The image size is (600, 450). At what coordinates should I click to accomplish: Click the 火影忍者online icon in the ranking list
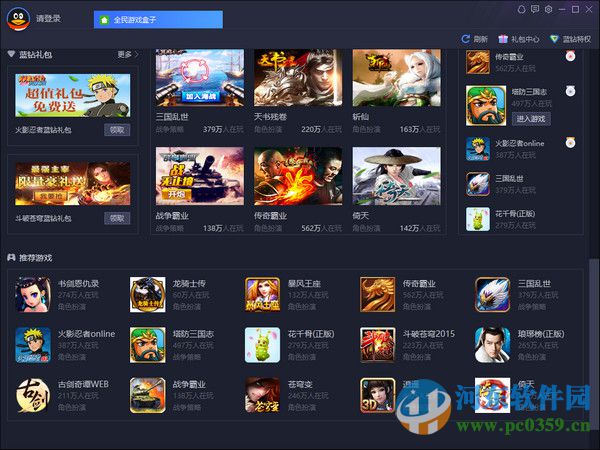(478, 149)
